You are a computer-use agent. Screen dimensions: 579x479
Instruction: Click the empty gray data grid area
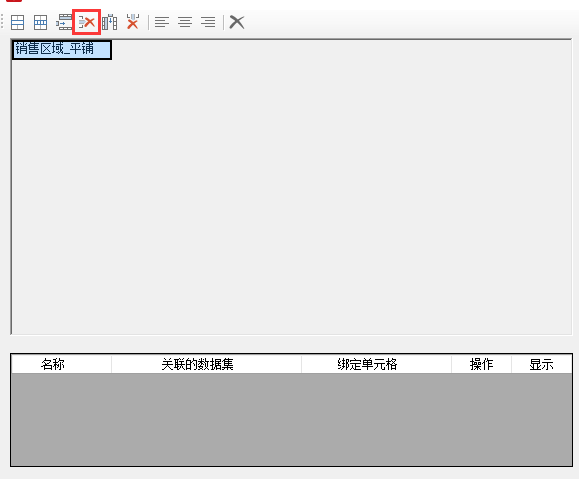coord(292,419)
